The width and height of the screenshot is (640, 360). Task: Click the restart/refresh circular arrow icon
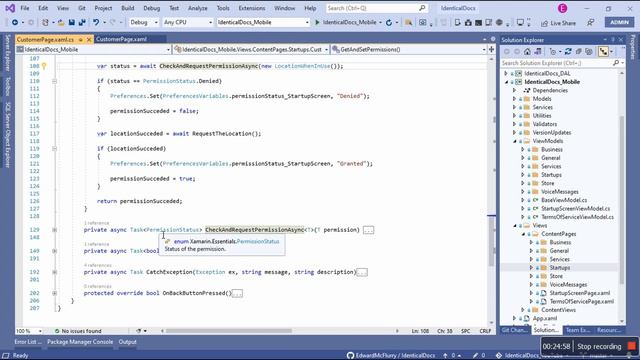point(389,22)
